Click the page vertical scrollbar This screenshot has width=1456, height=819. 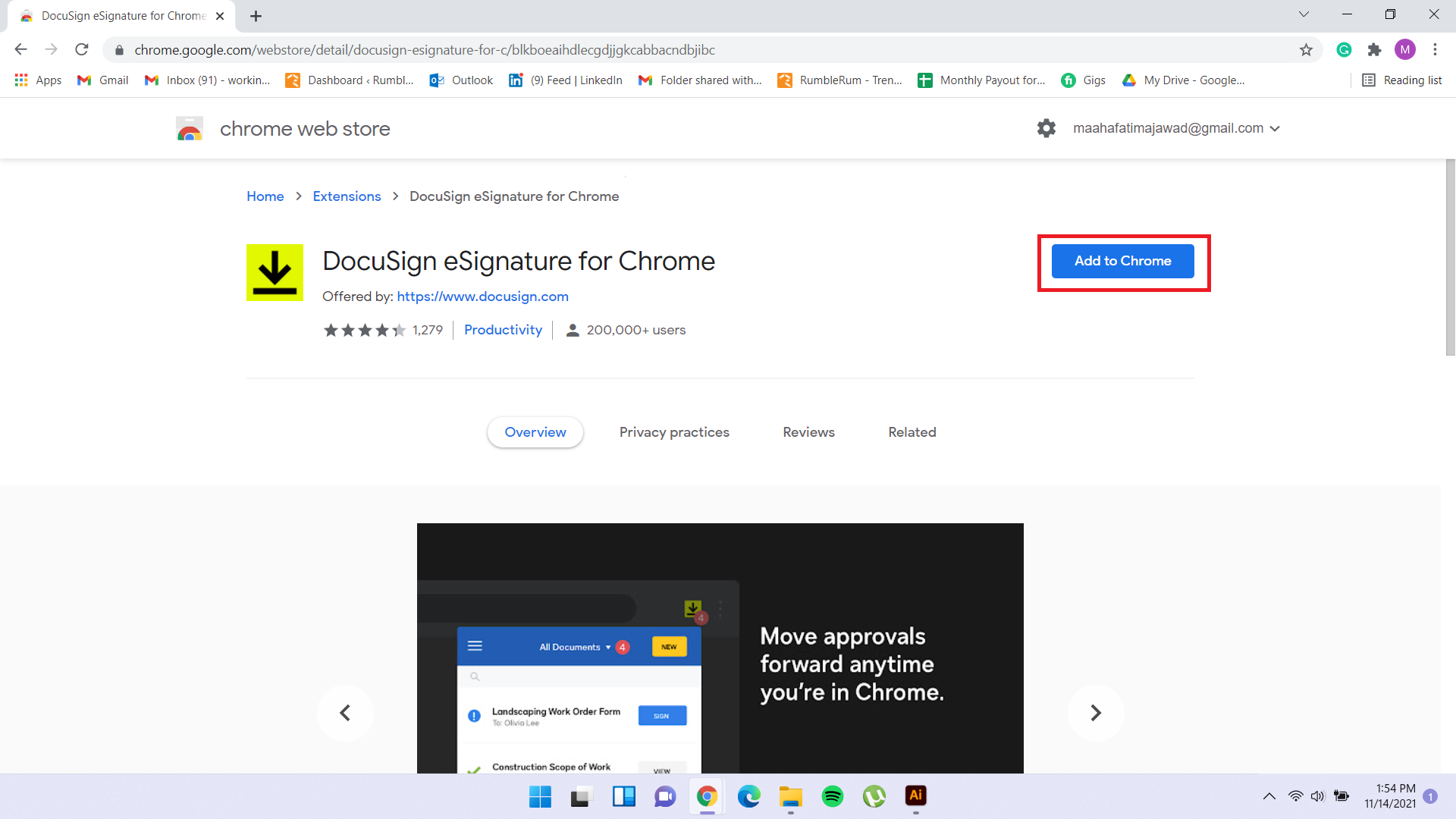(1450, 258)
